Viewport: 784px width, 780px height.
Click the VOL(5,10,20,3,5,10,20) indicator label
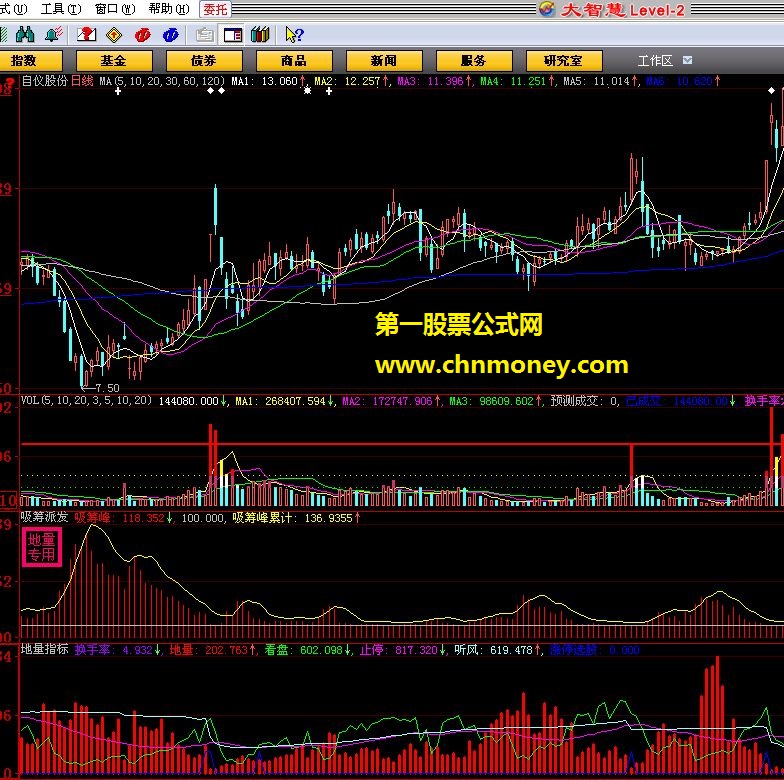[86, 400]
